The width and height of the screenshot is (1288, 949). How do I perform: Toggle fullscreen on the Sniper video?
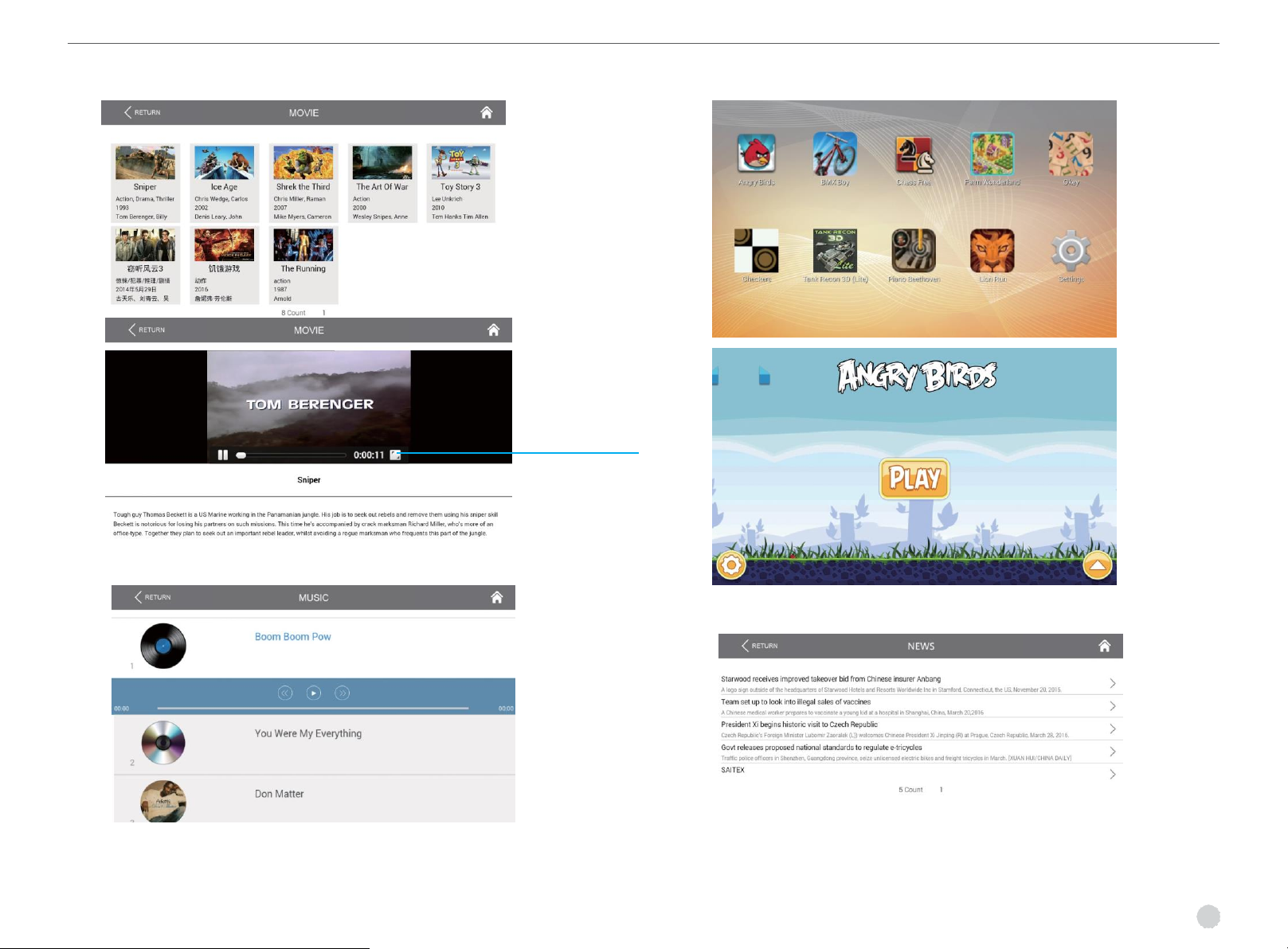[395, 455]
